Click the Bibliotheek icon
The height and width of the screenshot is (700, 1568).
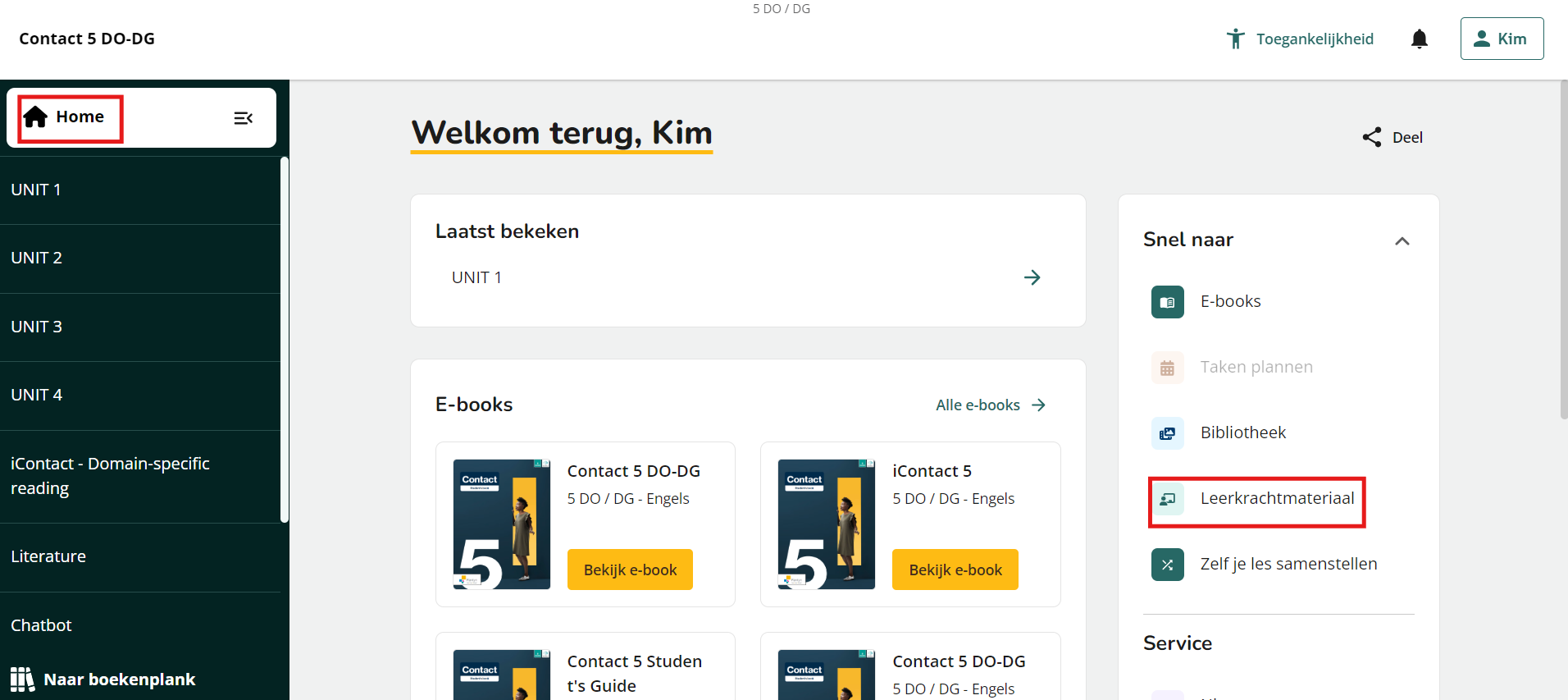click(x=1168, y=433)
